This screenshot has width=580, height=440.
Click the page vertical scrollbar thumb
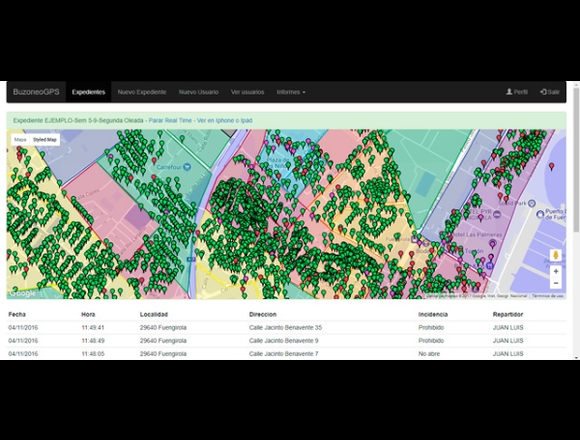pos(576,160)
